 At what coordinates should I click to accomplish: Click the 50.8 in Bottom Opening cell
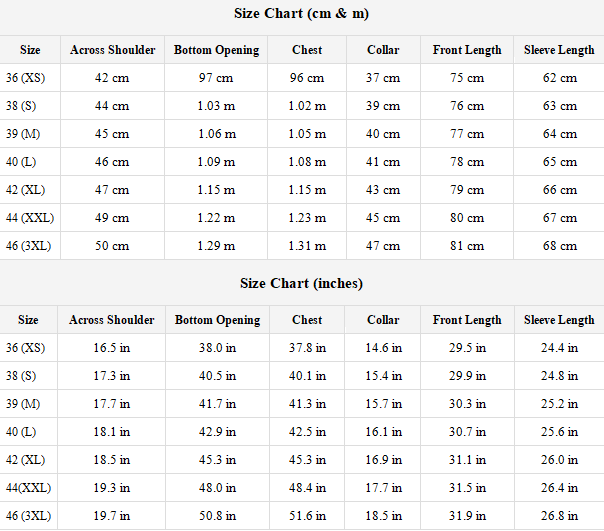(217, 516)
